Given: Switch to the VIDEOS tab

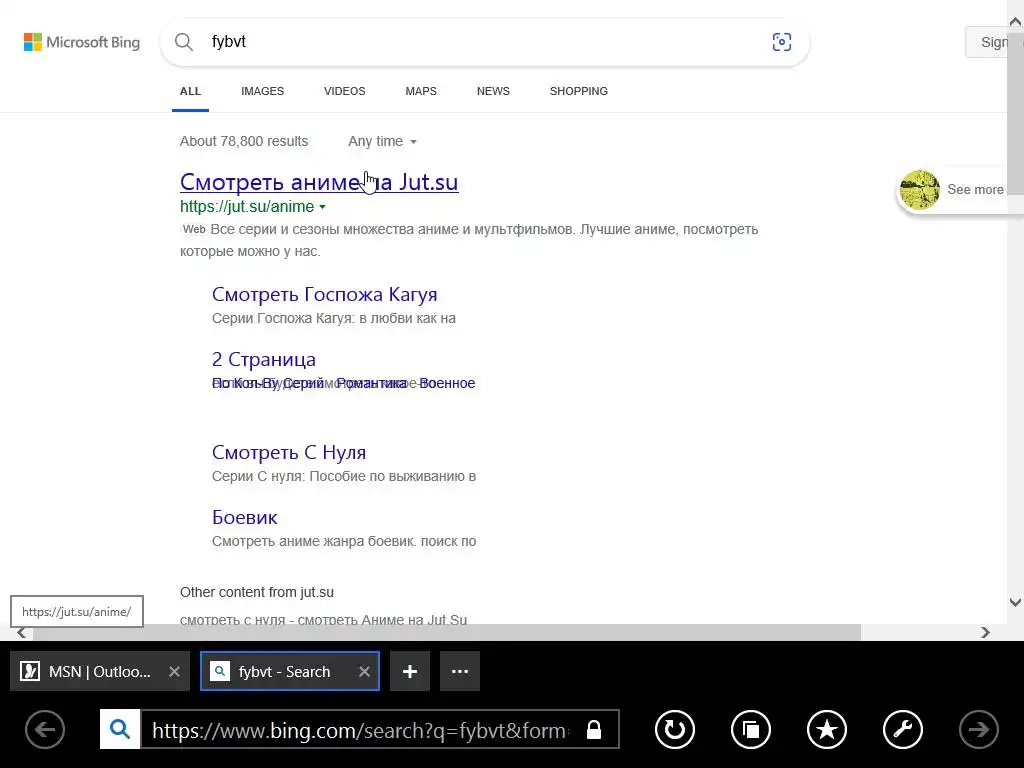Looking at the screenshot, I should click(345, 91).
